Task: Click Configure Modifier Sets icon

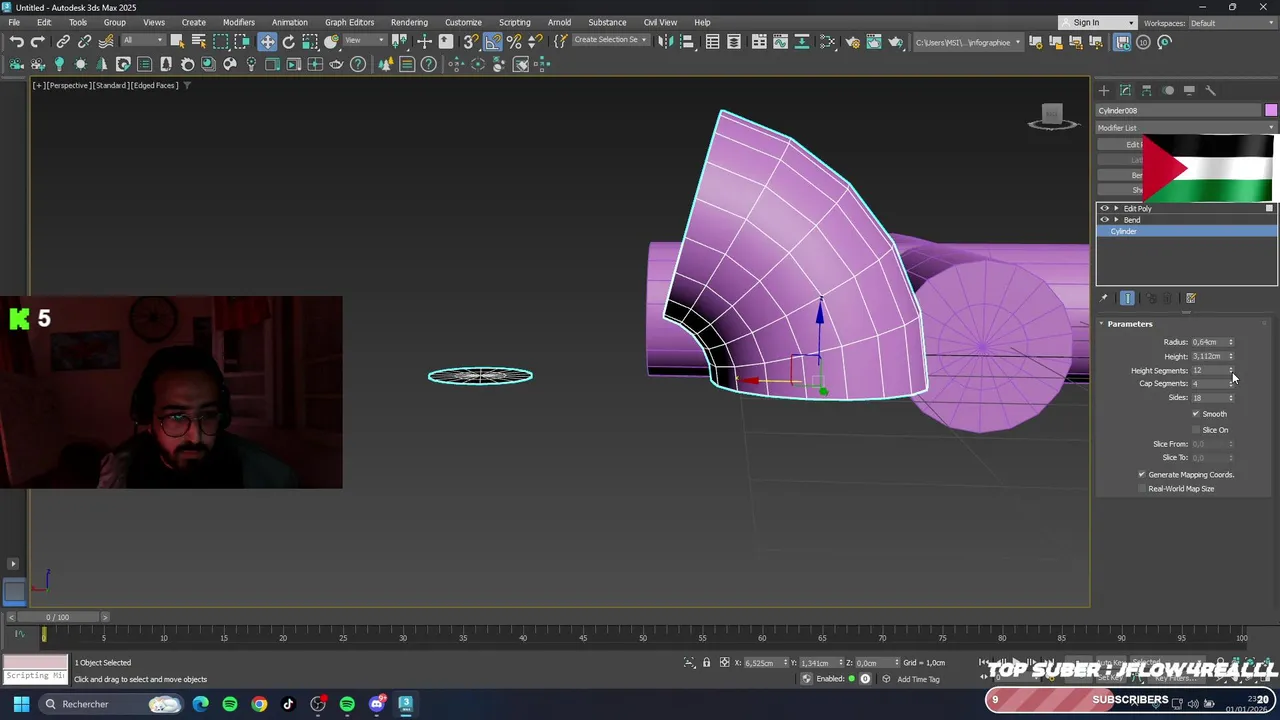Action: click(x=1191, y=298)
